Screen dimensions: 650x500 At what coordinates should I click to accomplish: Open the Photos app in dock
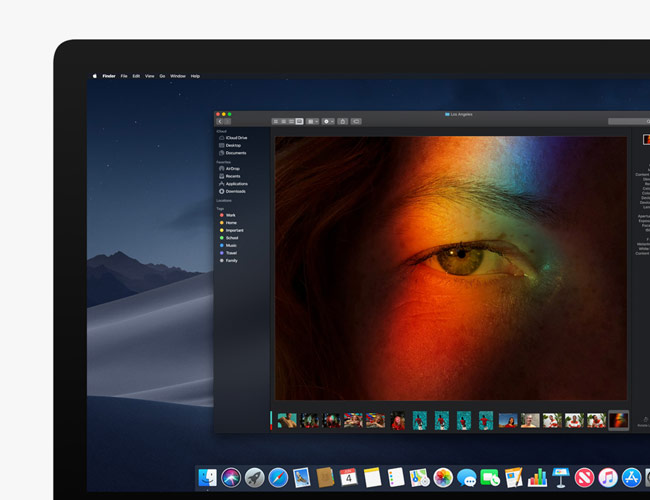pyautogui.click(x=442, y=478)
